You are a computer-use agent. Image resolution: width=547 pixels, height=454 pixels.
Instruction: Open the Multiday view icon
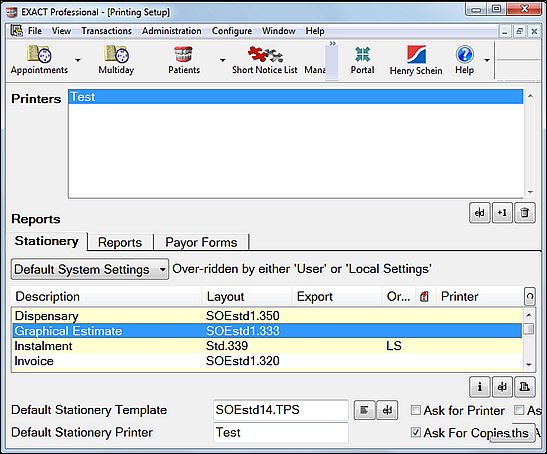click(x=116, y=60)
